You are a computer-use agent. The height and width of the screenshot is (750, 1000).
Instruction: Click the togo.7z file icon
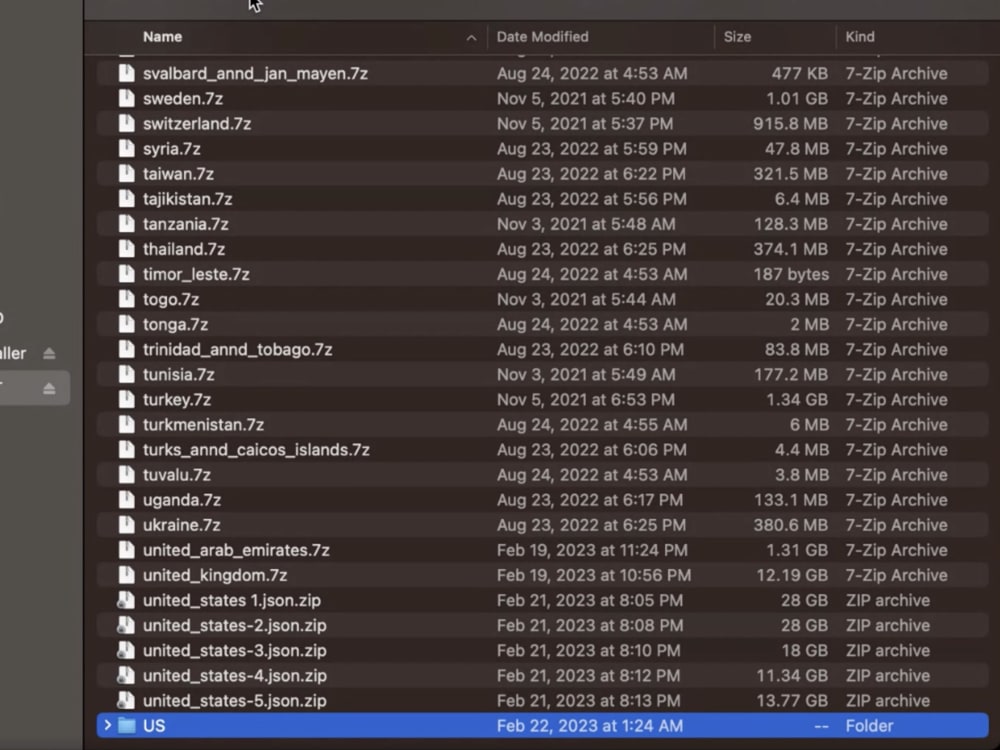tap(127, 299)
